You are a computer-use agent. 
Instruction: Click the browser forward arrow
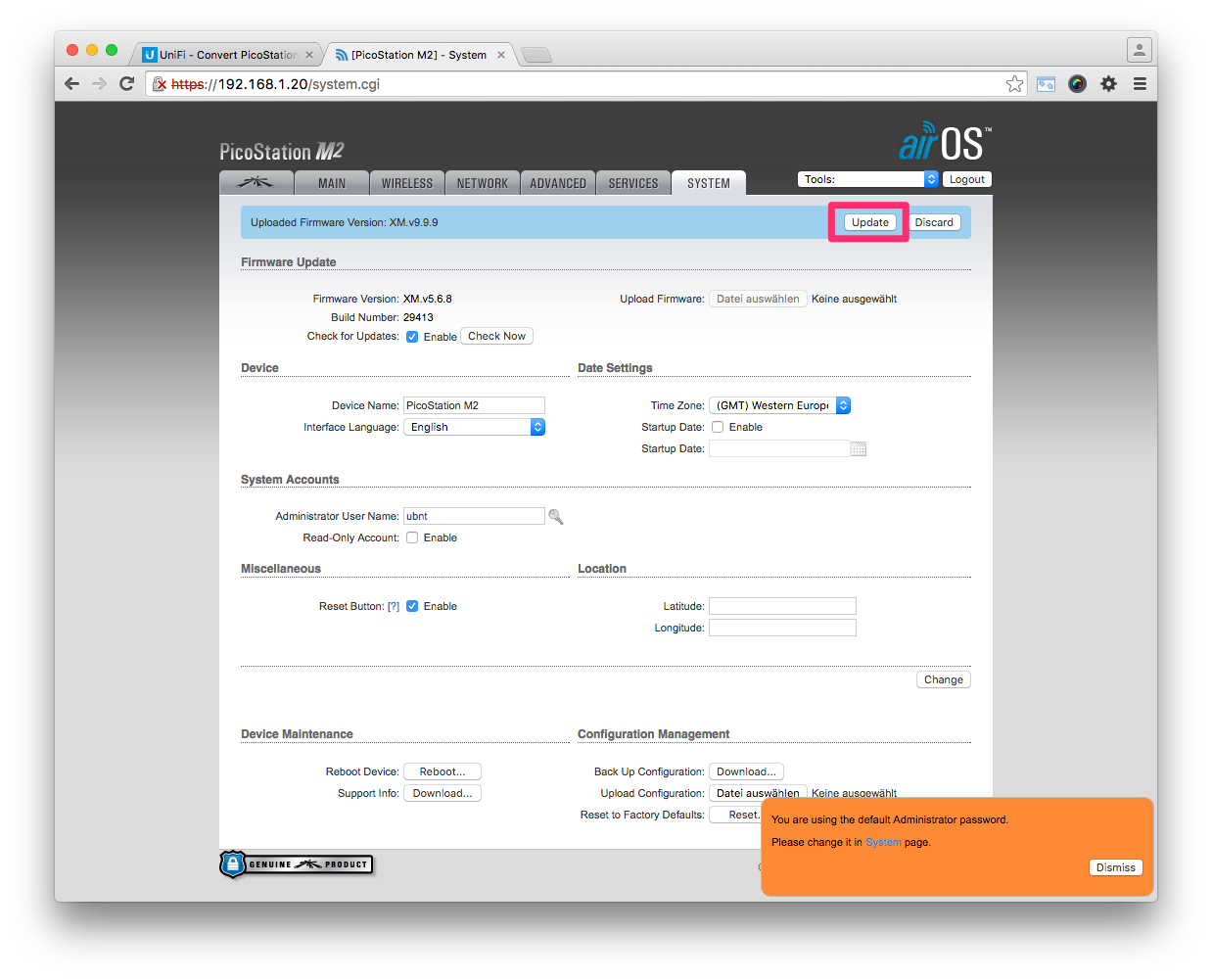[99, 84]
